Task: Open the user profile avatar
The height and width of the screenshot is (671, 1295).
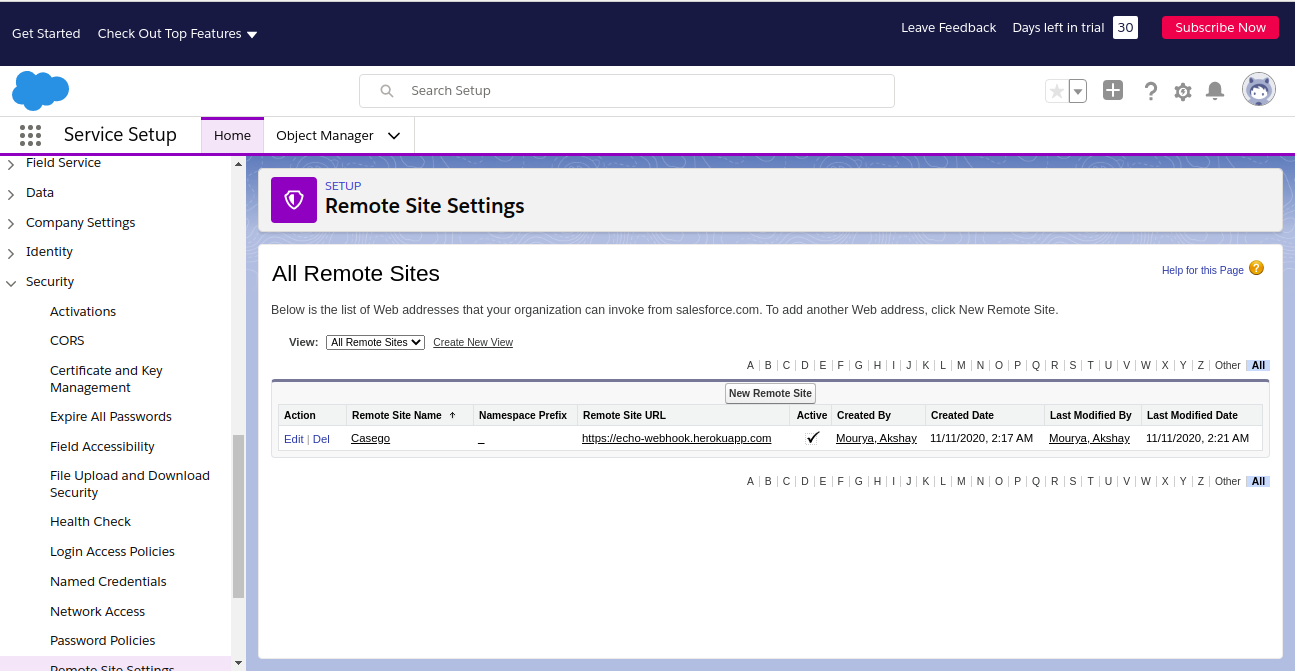Action: tap(1259, 90)
